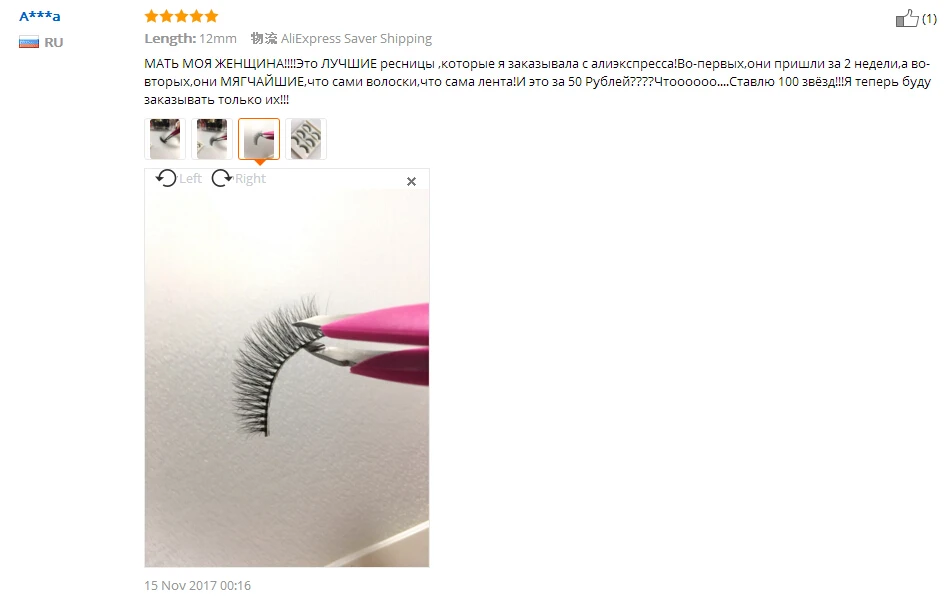Rotate photo with the Right arrow icon
This screenshot has width=952, height=602.
pyautogui.click(x=222, y=178)
